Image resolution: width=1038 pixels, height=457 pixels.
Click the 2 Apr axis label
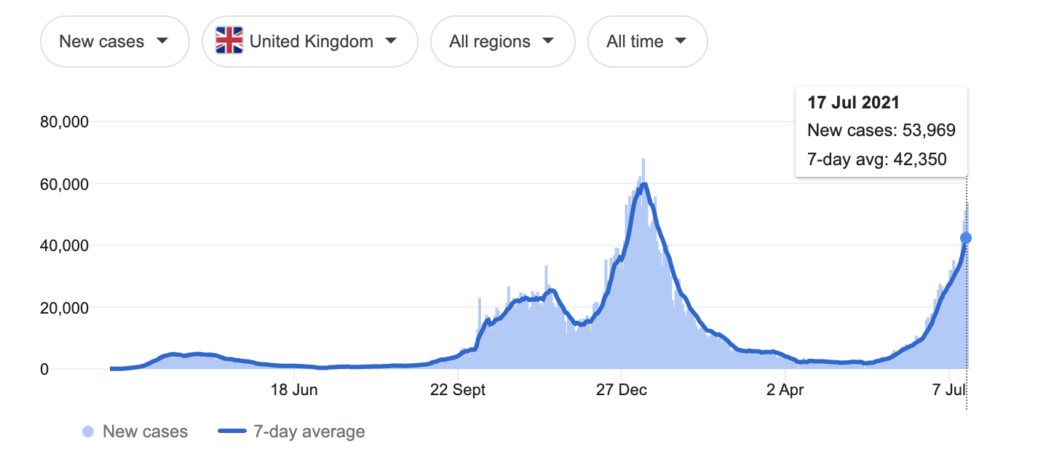pyautogui.click(x=785, y=390)
